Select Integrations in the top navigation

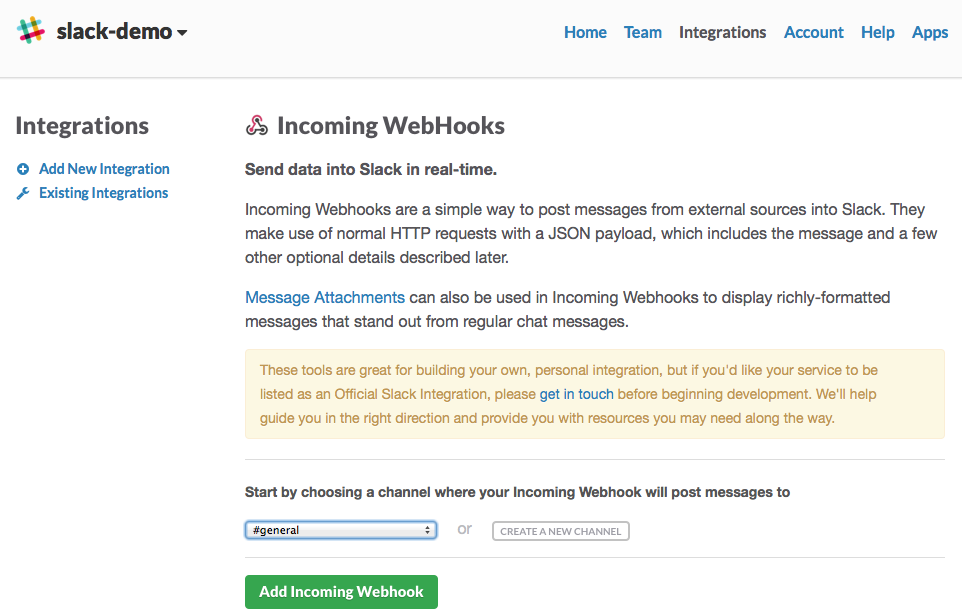click(722, 32)
